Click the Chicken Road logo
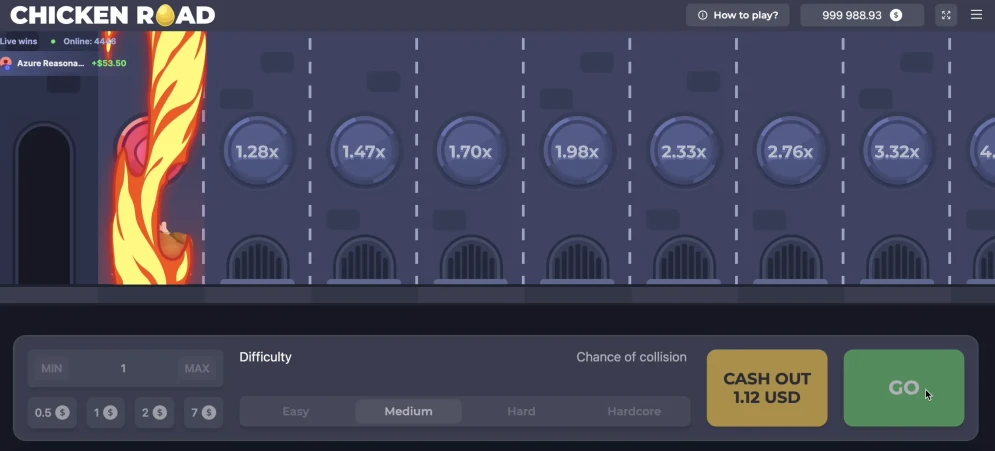 [113, 15]
